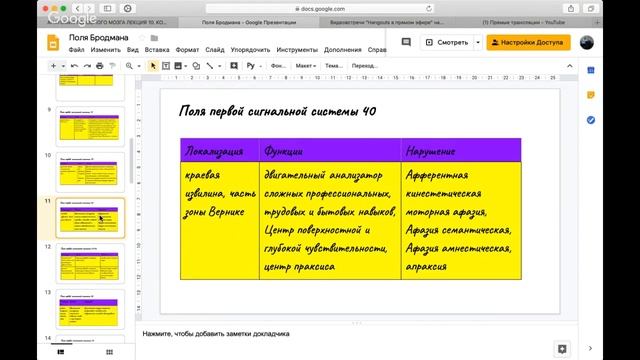Click the Тема theme button
The height and width of the screenshot is (360, 640).
click(333, 66)
